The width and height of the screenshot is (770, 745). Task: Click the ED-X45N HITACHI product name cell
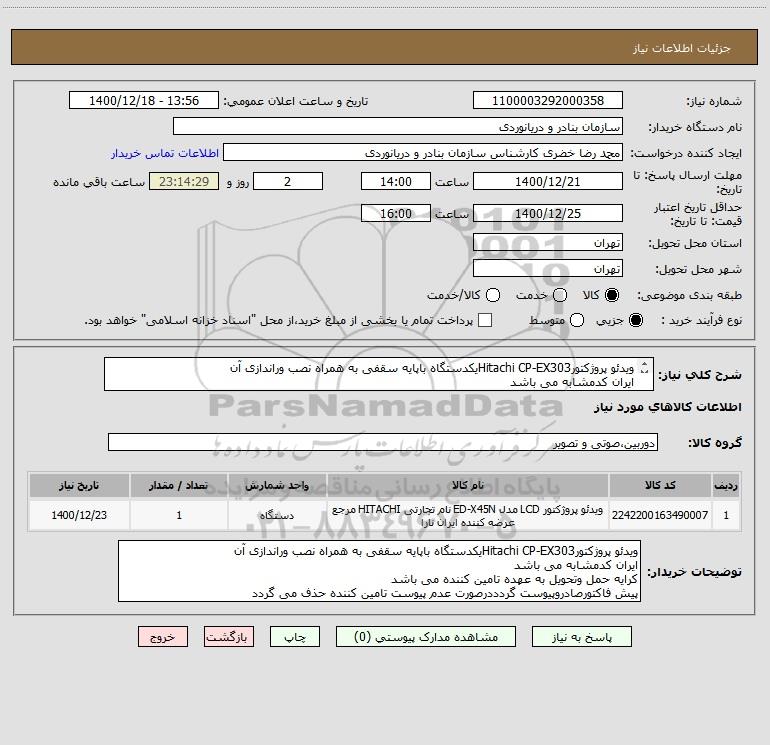pyautogui.click(x=468, y=515)
